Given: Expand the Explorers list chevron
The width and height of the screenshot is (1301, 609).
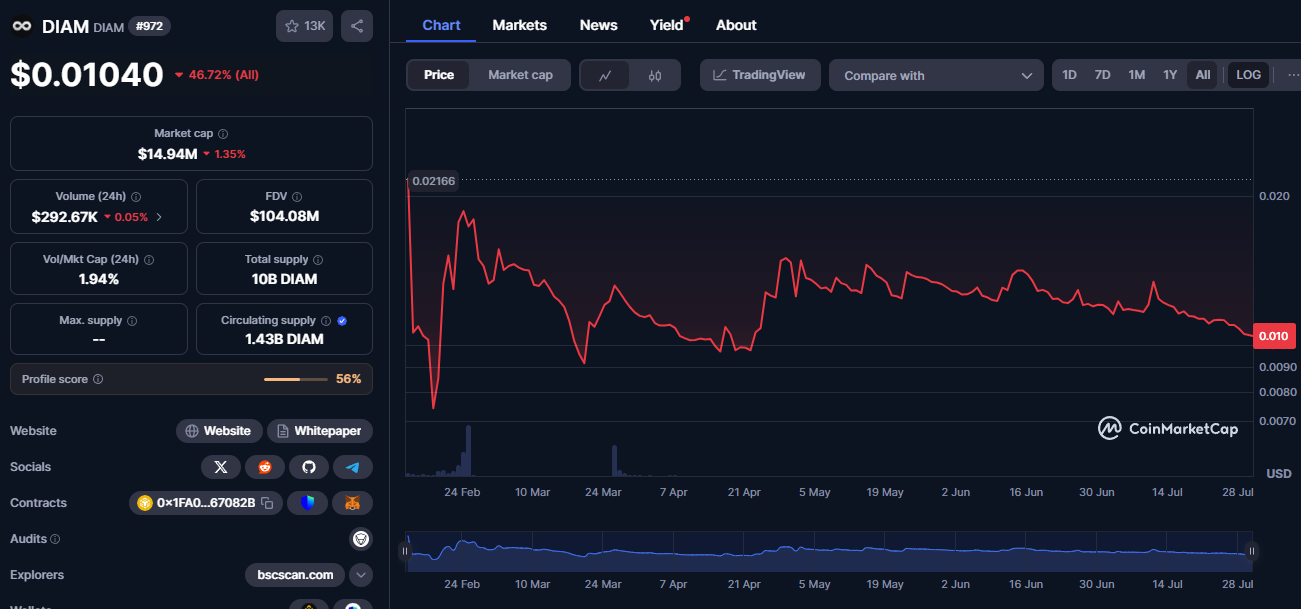Looking at the screenshot, I should 361,575.
